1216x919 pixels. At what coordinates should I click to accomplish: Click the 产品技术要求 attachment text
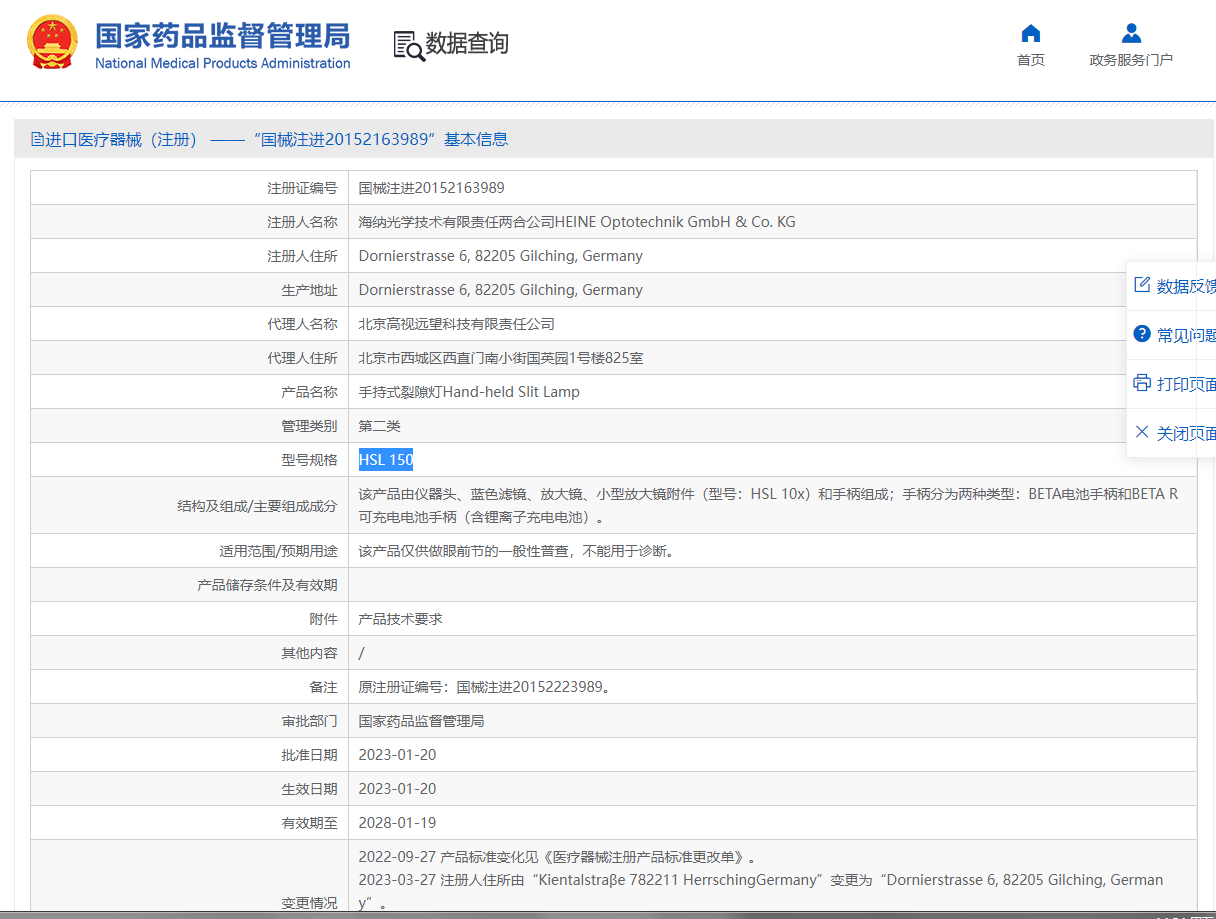pyautogui.click(x=400, y=619)
